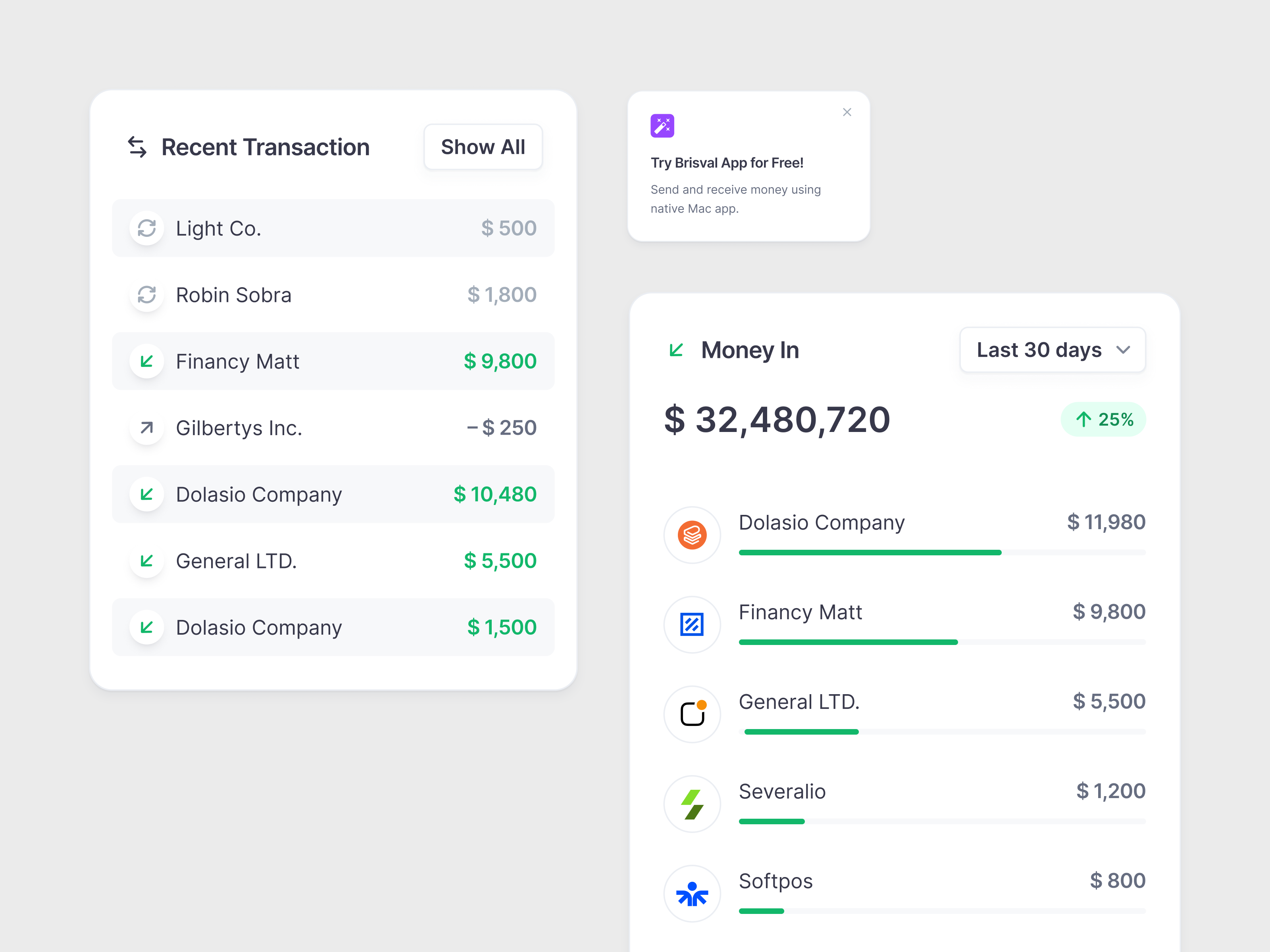Click the Show All button

(x=483, y=147)
